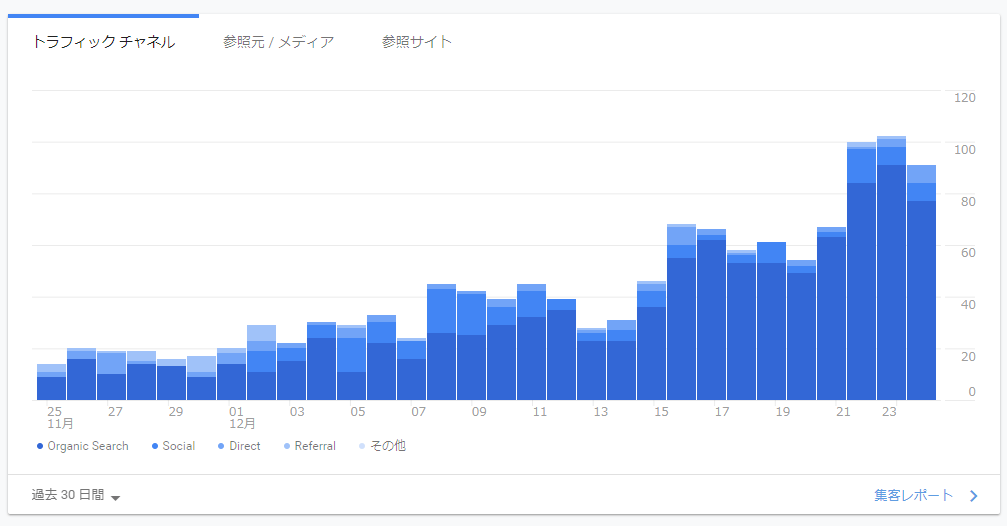Click the x-axis date label 17
Viewport: 1007px width, 526px height.
(722, 412)
